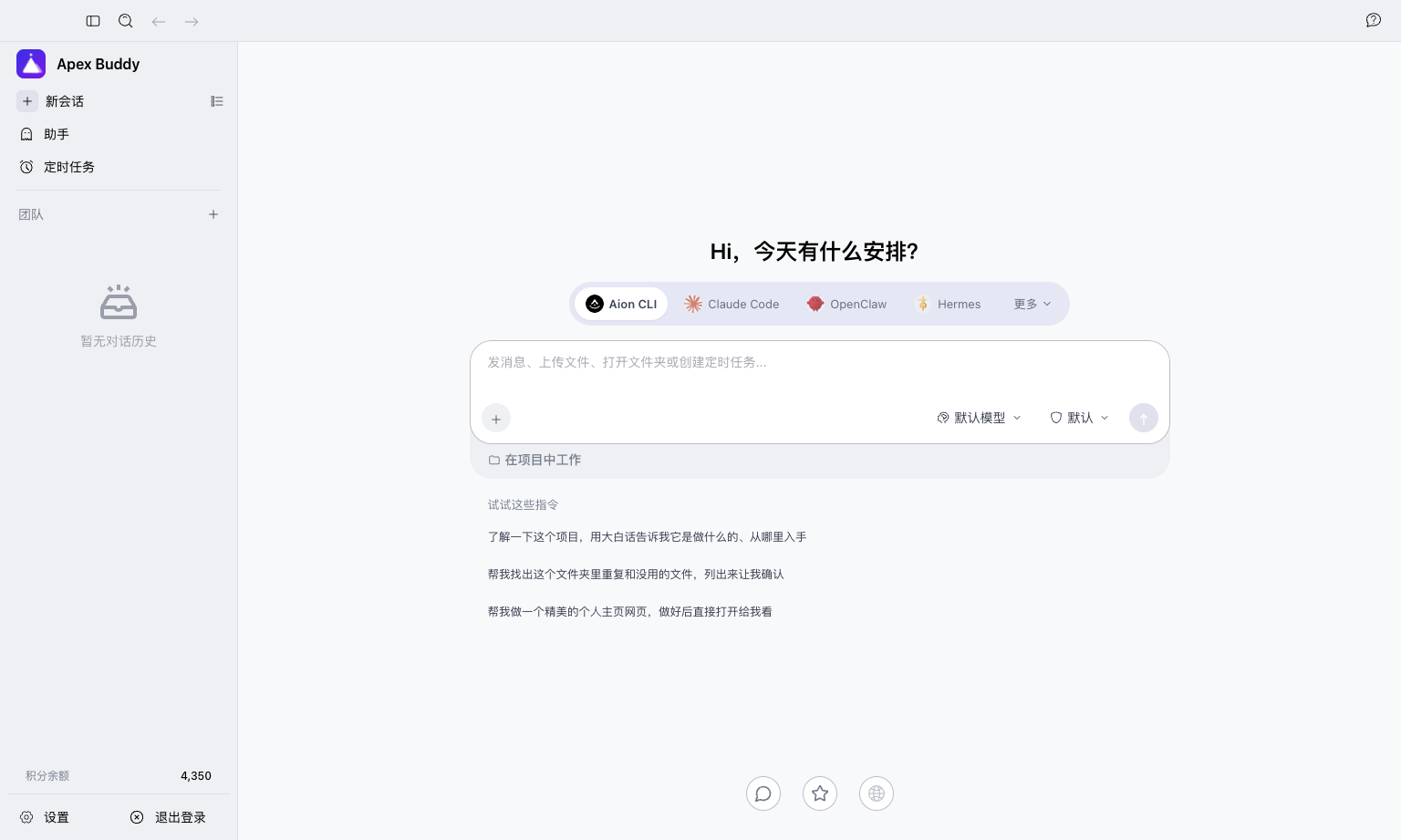Add a new team with the plus
The height and width of the screenshot is (840, 1401).
coord(213,214)
